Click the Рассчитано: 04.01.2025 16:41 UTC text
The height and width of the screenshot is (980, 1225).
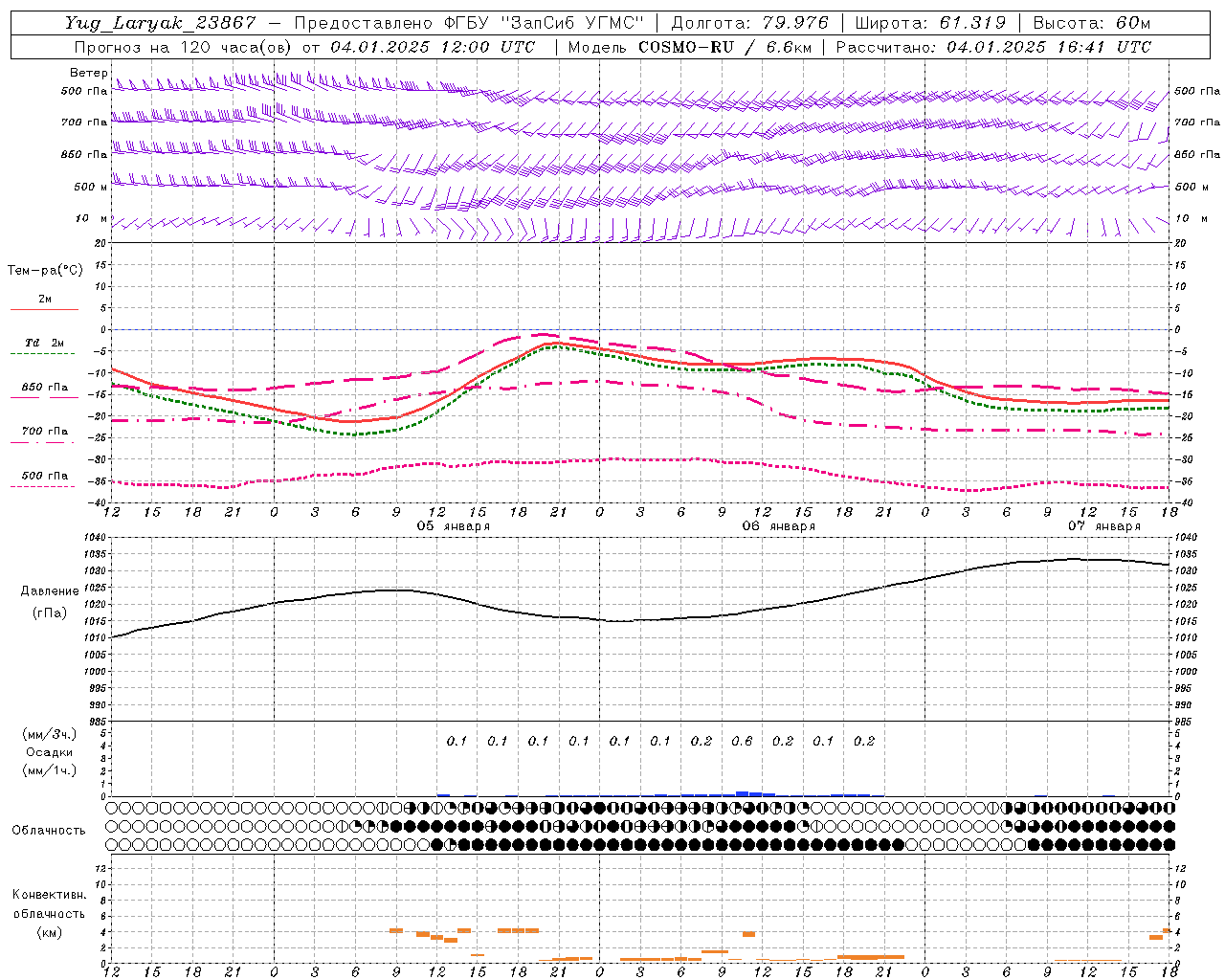(x=993, y=47)
